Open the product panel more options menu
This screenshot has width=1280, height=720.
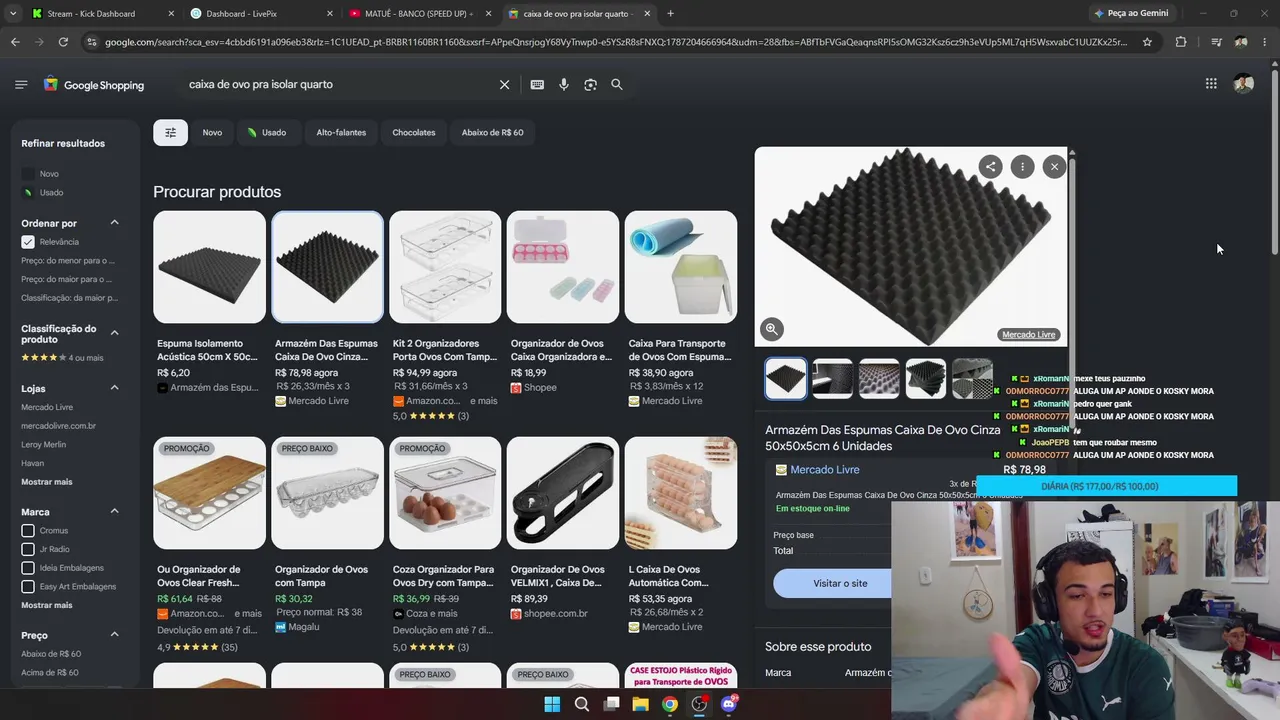coord(1022,167)
